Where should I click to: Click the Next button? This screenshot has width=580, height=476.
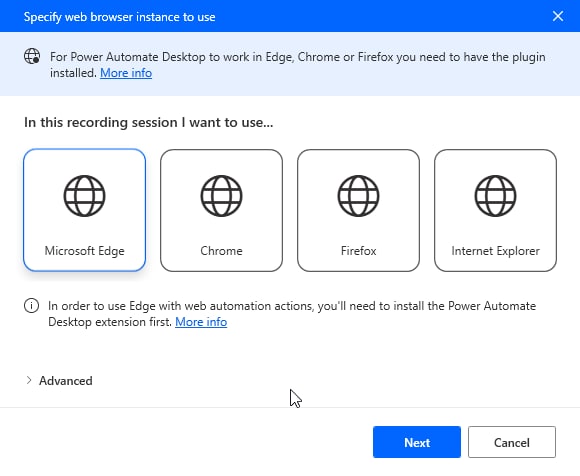417,442
